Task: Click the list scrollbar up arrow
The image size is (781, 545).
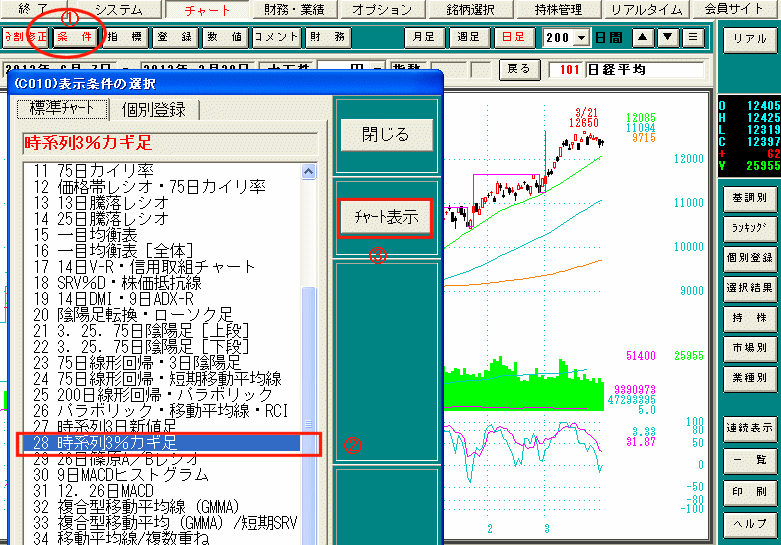Action: point(309,171)
